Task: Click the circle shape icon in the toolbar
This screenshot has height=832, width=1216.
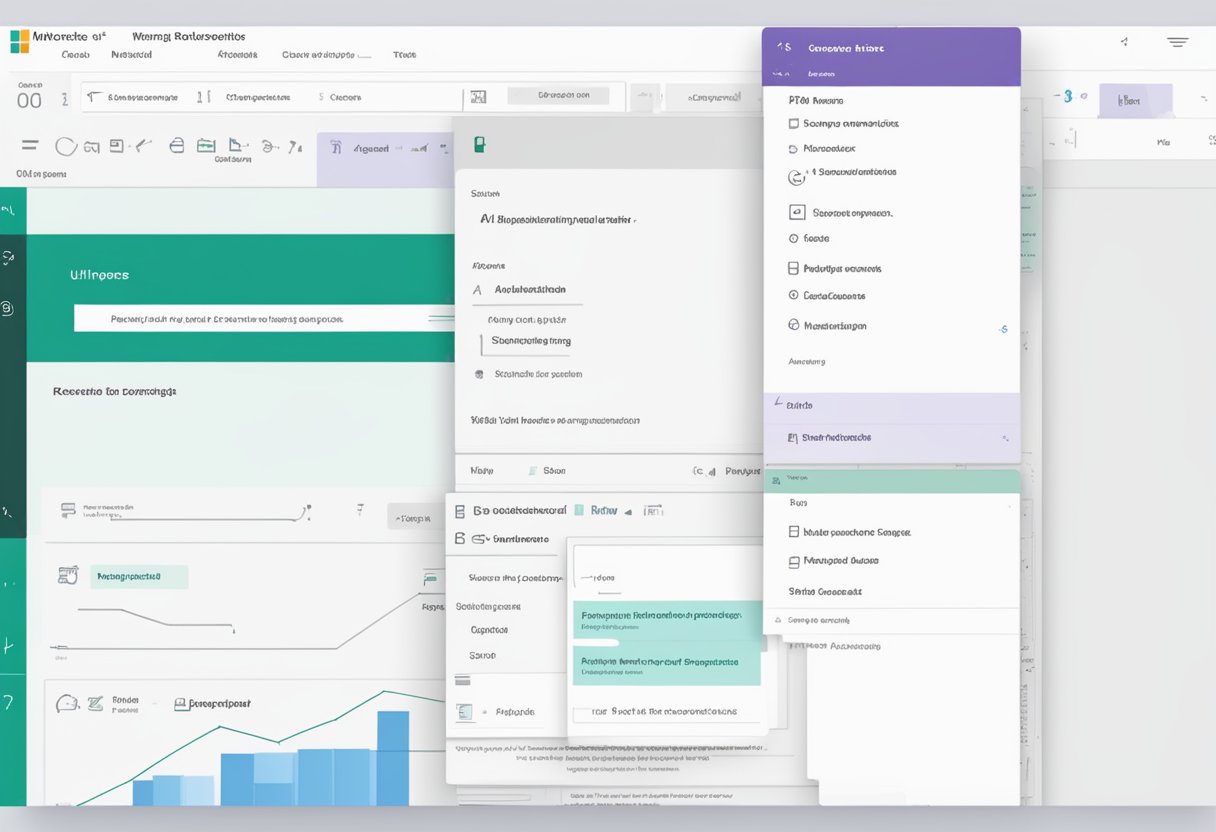Action: pos(65,147)
